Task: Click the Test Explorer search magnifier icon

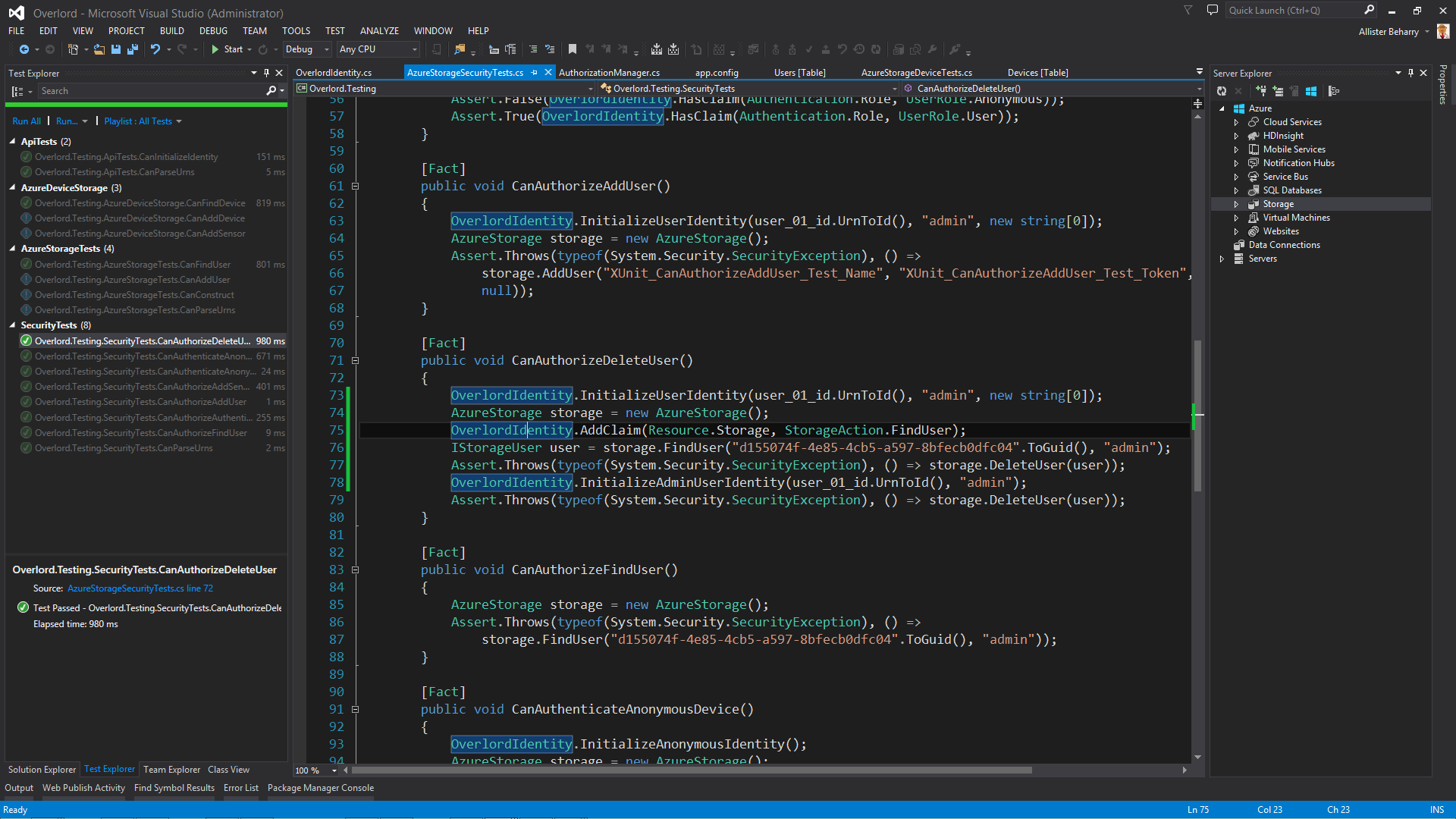Action: point(271,91)
